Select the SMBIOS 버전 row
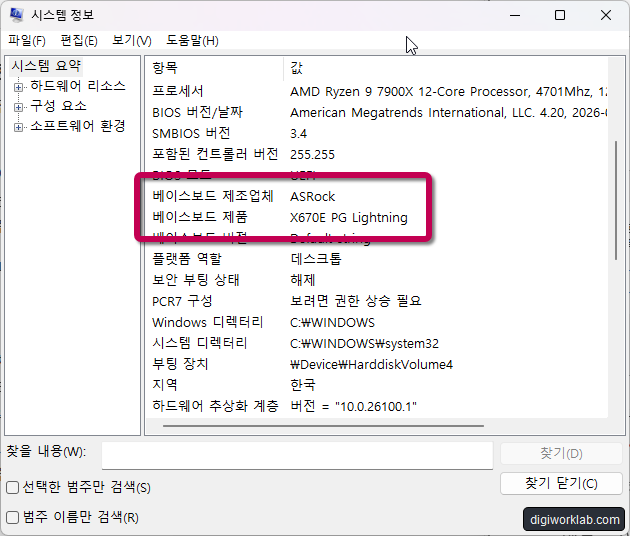The height and width of the screenshot is (536, 630). click(x=191, y=133)
